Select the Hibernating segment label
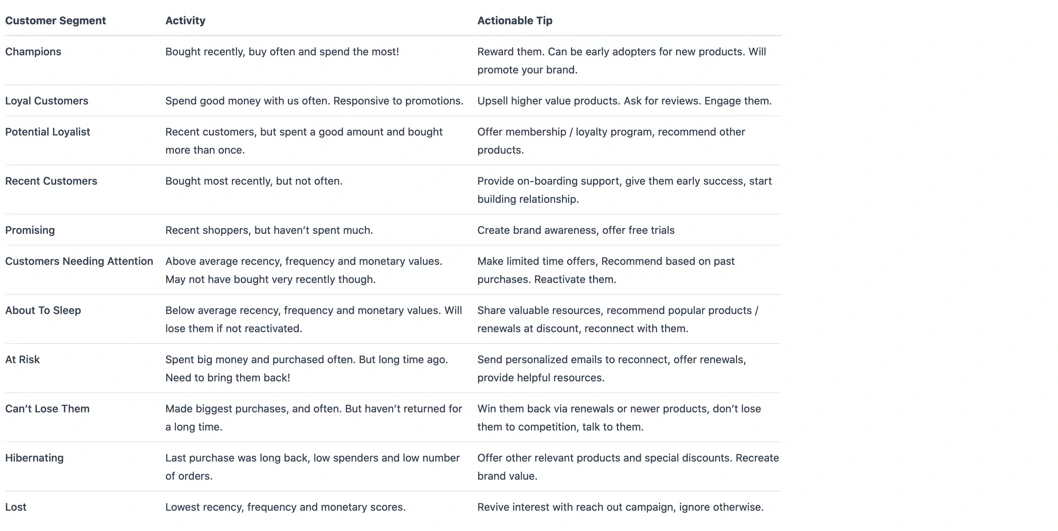1058x531 pixels. (x=34, y=458)
